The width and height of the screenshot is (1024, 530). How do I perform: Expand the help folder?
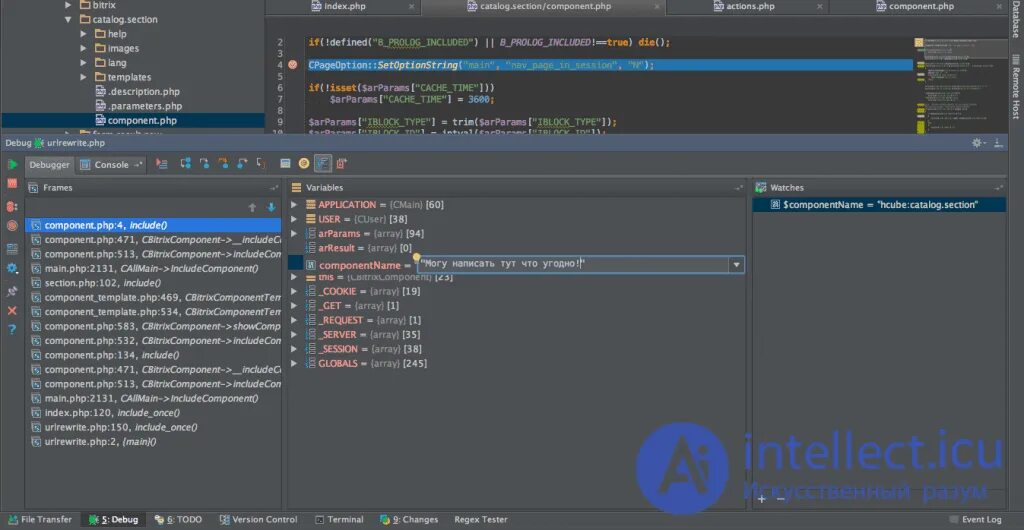(x=84, y=34)
